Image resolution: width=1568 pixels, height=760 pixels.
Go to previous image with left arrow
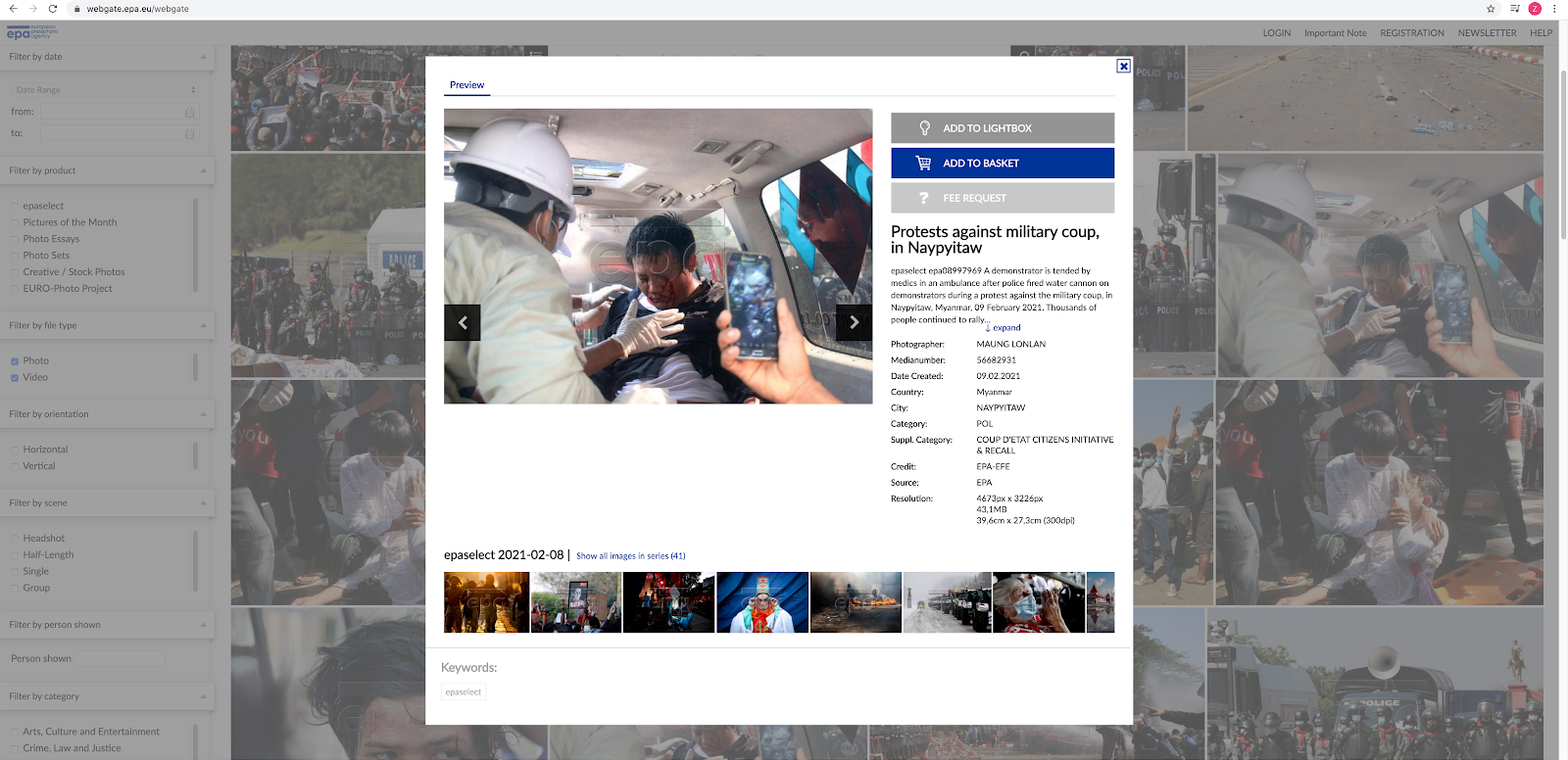point(463,322)
